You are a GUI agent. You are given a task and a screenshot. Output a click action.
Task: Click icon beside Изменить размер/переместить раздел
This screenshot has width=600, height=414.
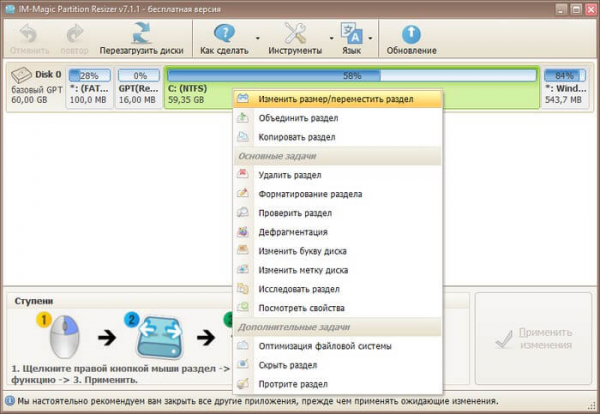click(x=243, y=99)
